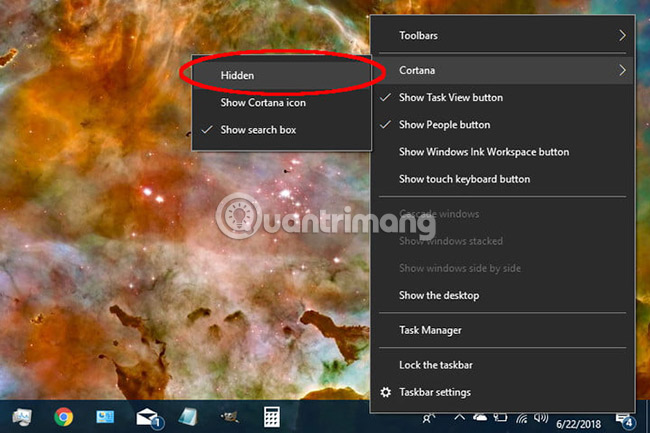
Task: Click the volume speaker tray icon
Action: point(541,418)
